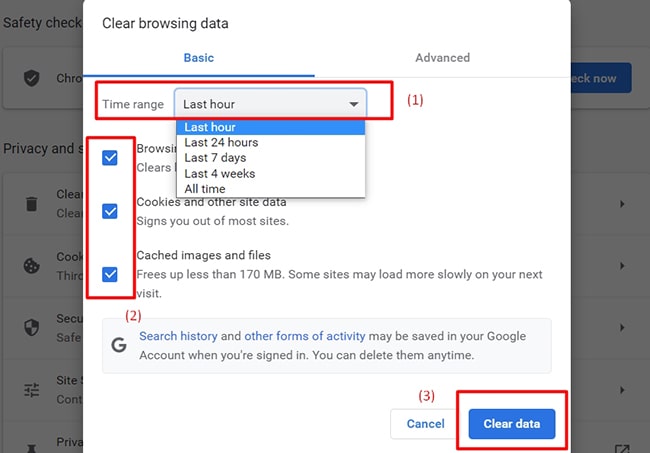Click the trash icon for clear browsing data
Image resolution: width=650 pixels, height=453 pixels.
32,204
